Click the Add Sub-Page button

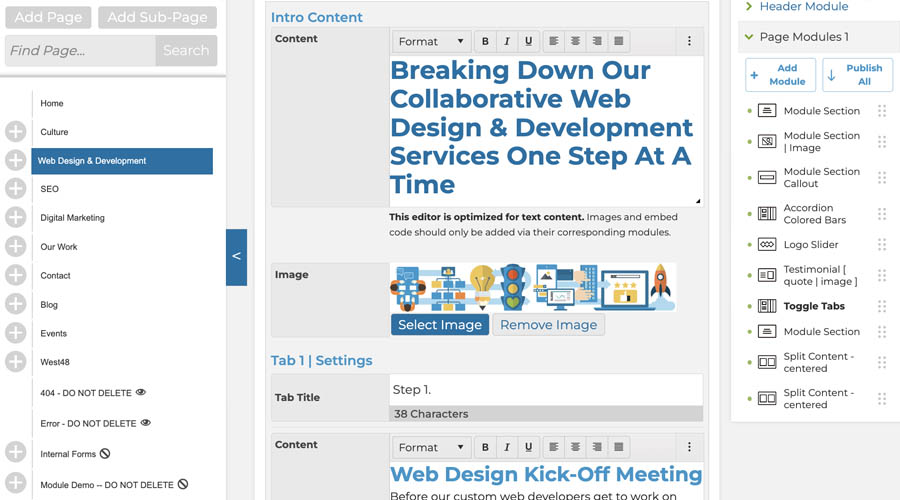157,17
